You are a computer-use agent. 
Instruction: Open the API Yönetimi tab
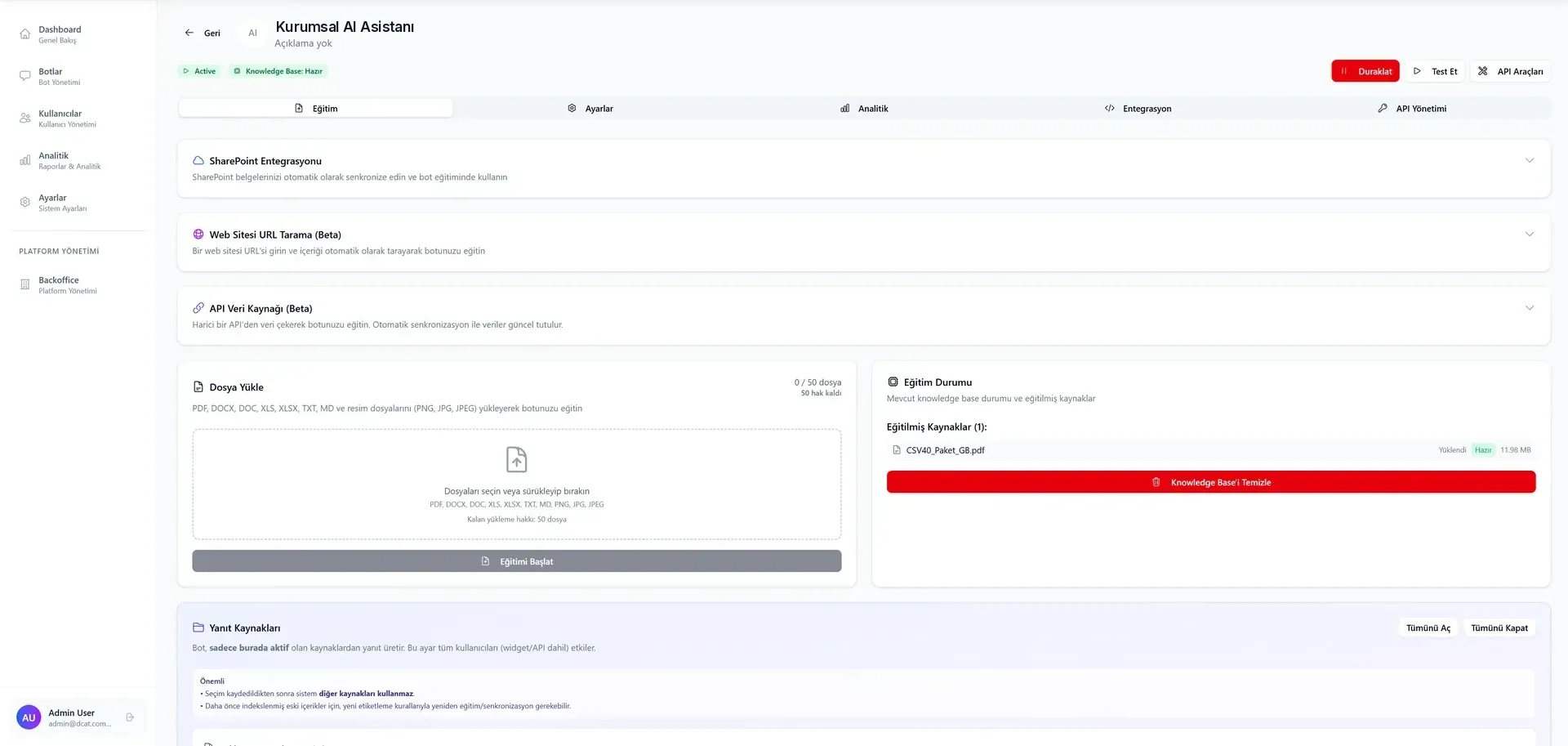point(1412,108)
